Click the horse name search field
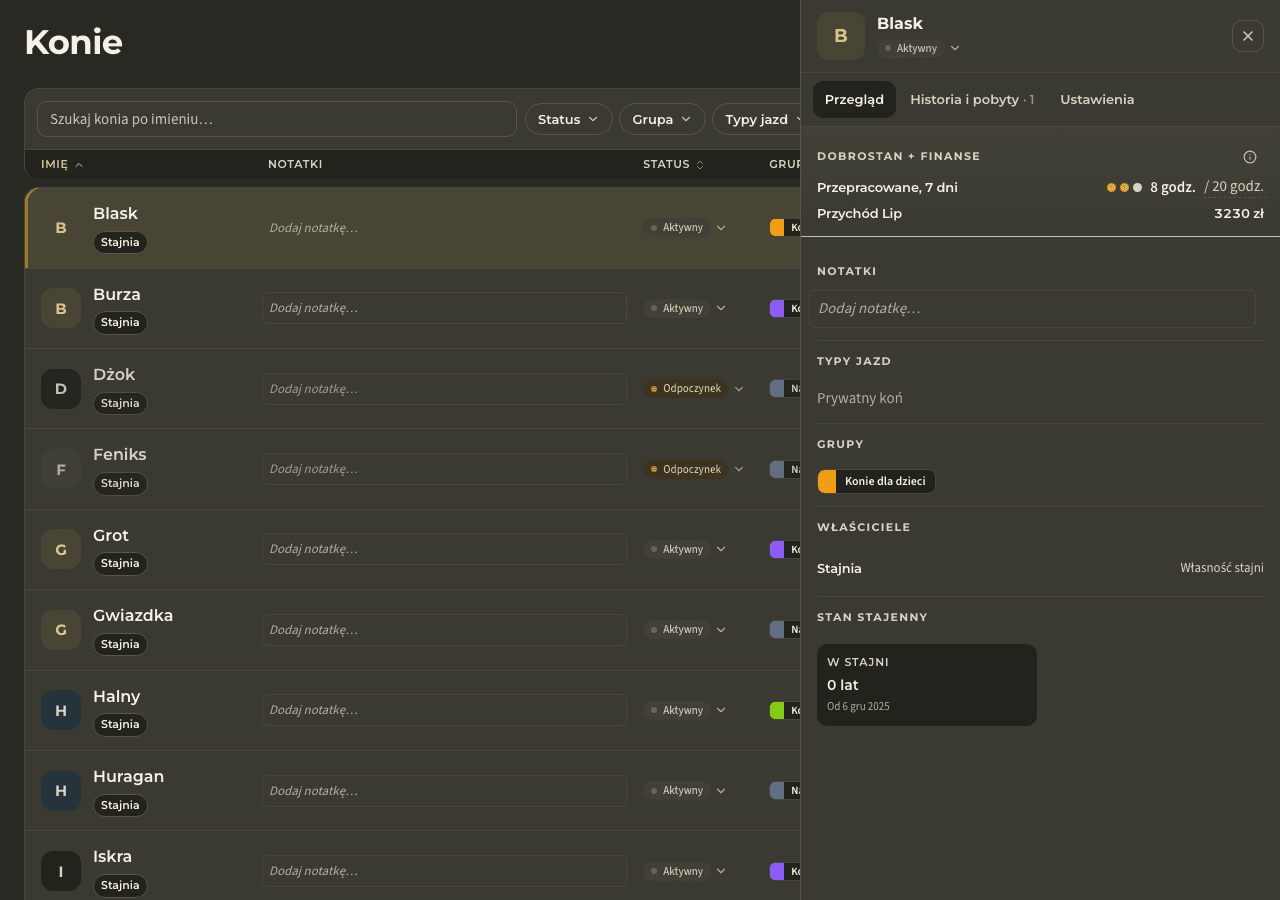 pyautogui.click(x=277, y=119)
